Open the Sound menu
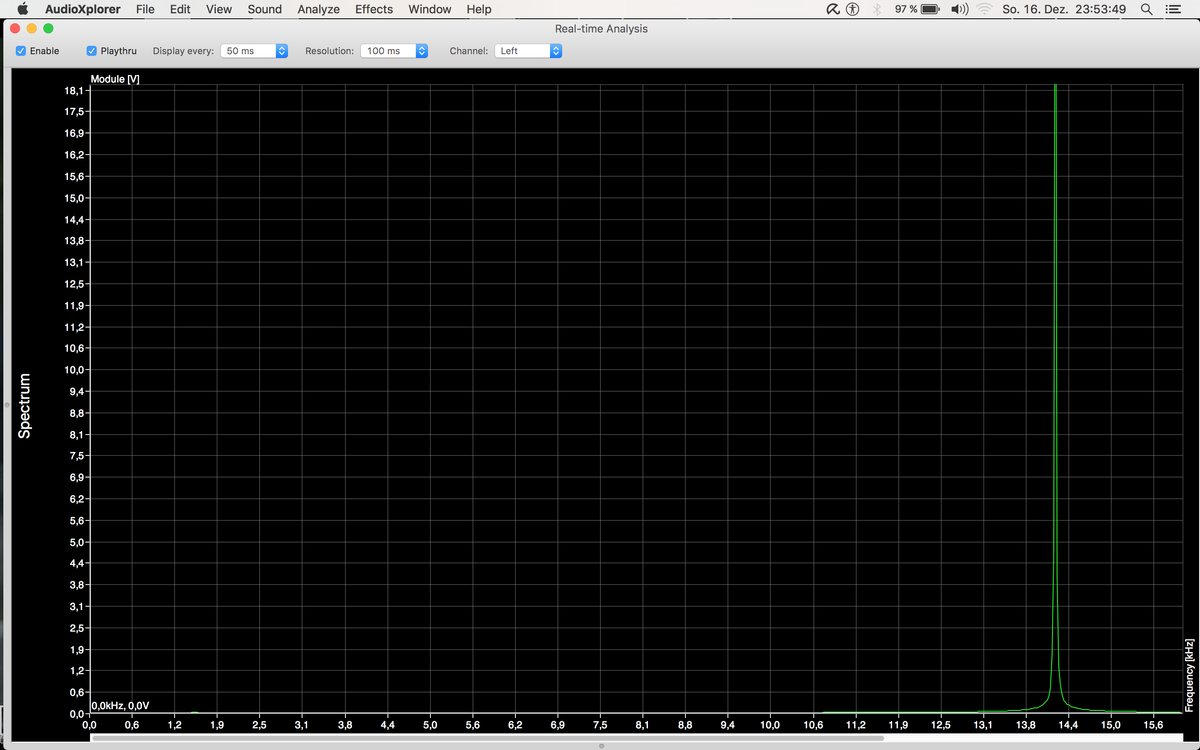Viewport: 1200px width, 750px height. point(265,9)
